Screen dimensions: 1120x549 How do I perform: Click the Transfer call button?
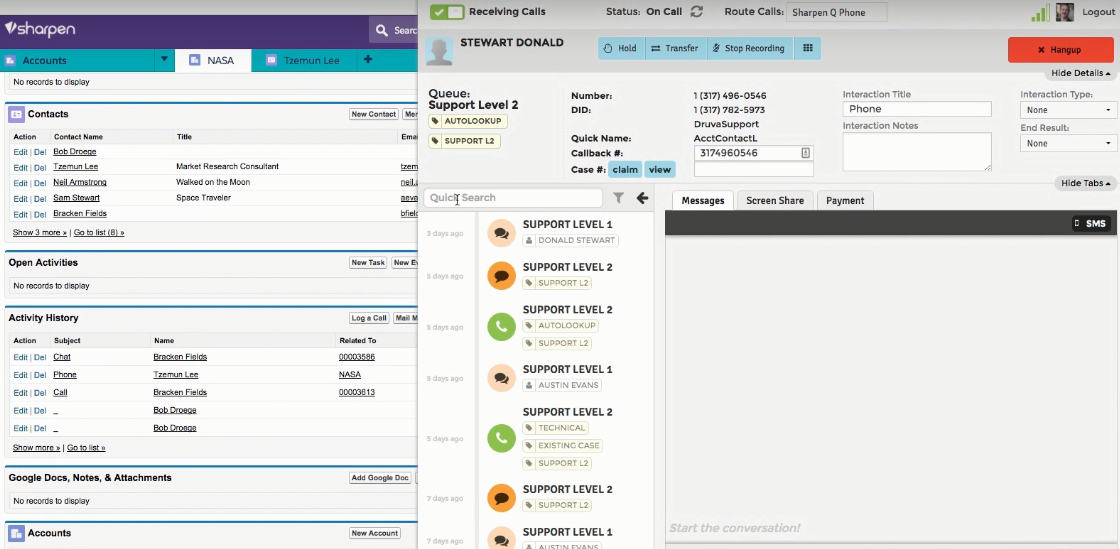pyautogui.click(x=675, y=49)
